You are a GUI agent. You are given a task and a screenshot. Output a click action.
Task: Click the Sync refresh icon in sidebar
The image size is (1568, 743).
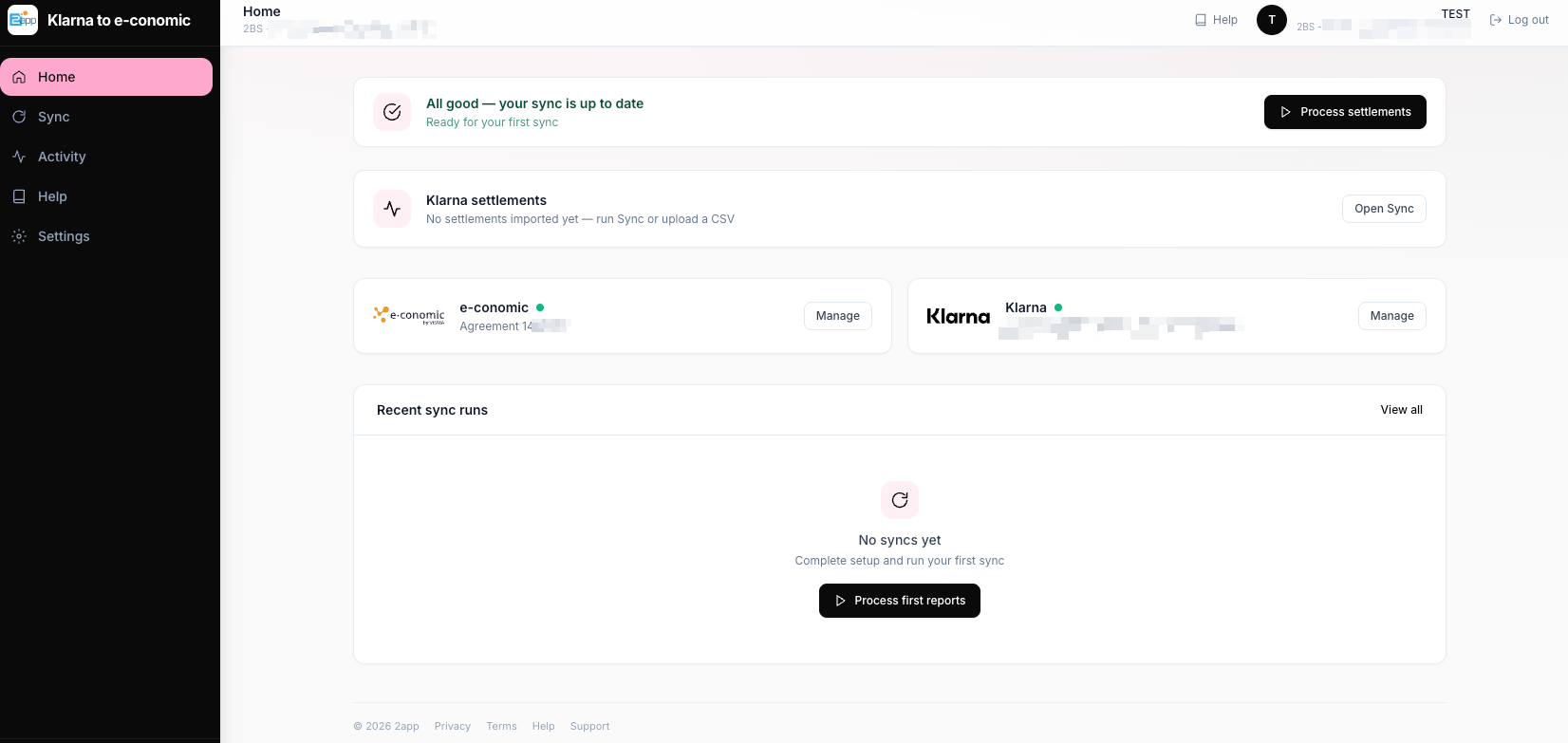(19, 117)
